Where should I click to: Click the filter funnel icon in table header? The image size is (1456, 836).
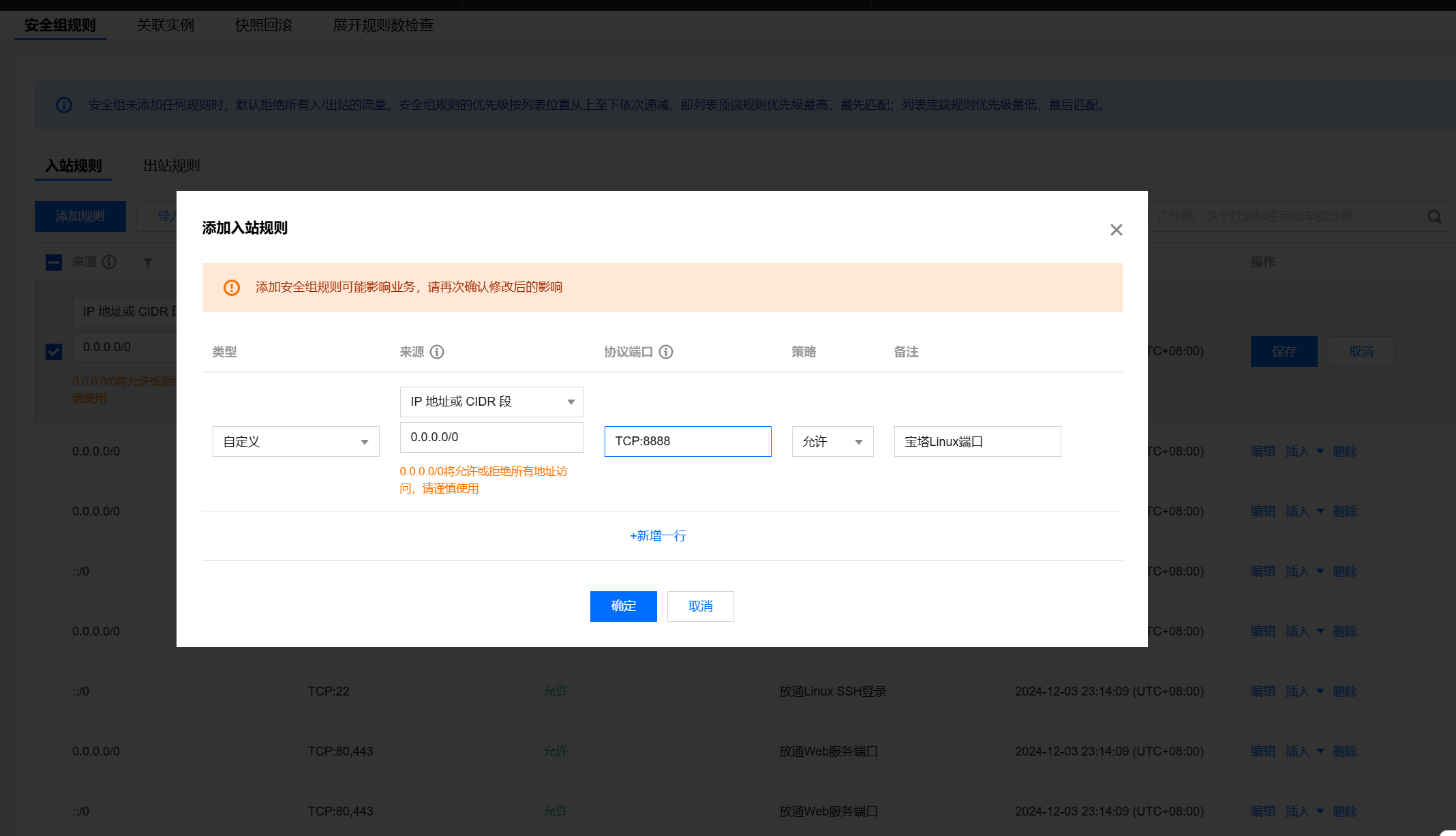148,263
